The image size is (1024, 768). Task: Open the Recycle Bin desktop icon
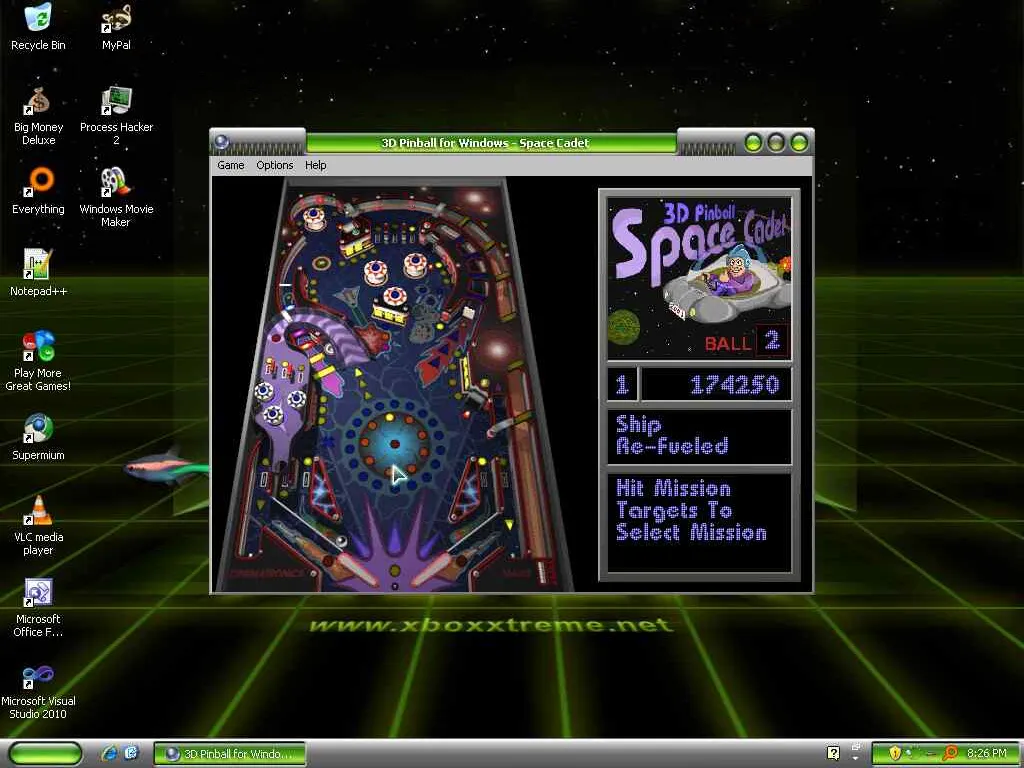tap(38, 26)
